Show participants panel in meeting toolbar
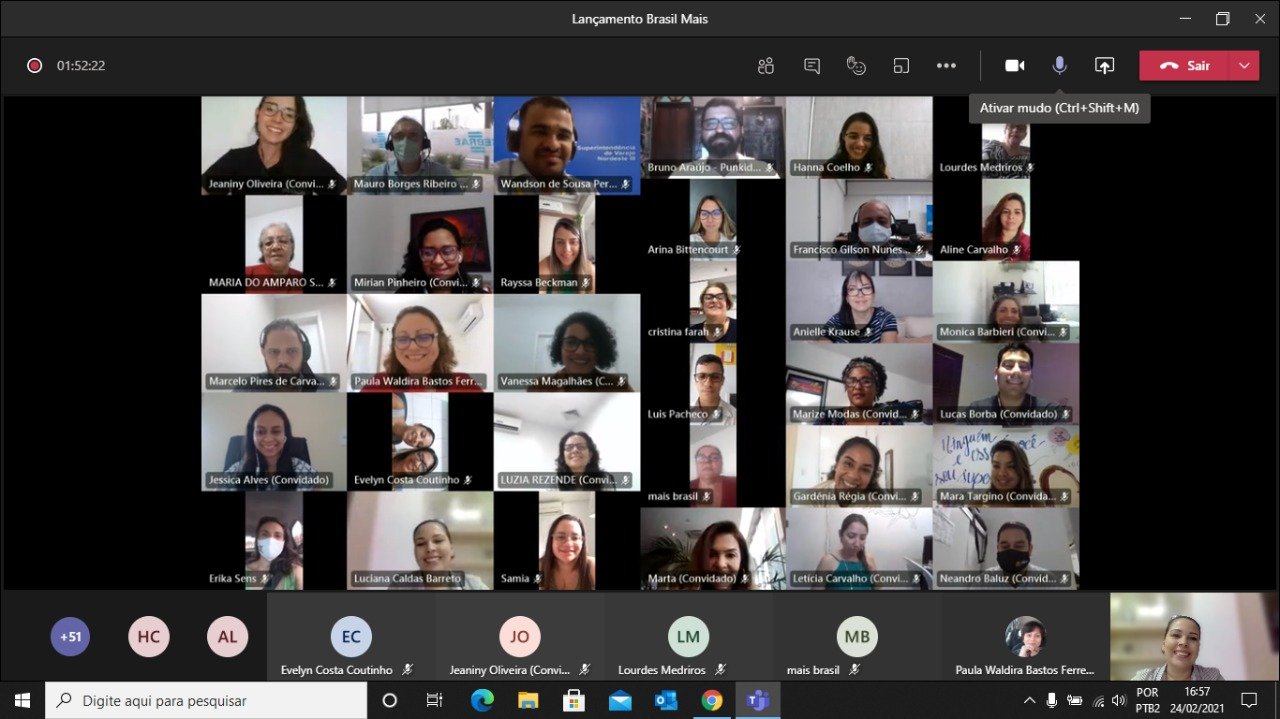Viewport: 1280px width, 719px height. coord(766,66)
